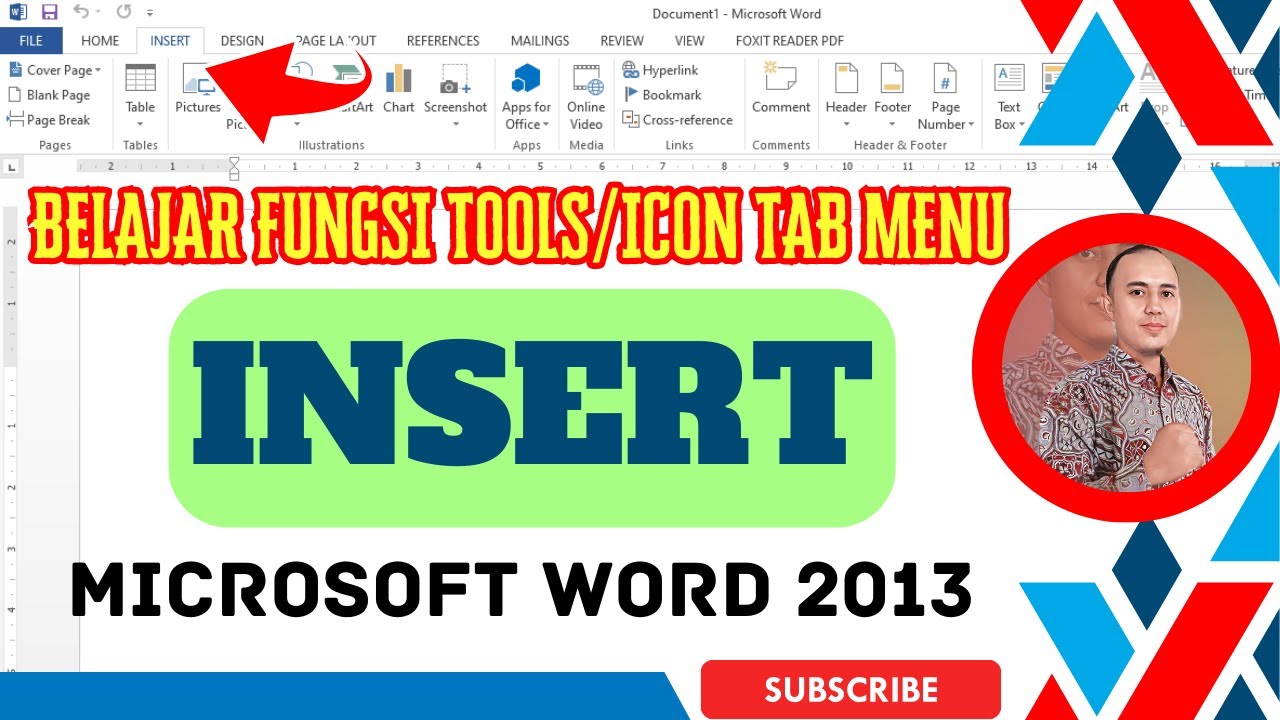
Task: Insert a Bookmark
Action: [661, 95]
